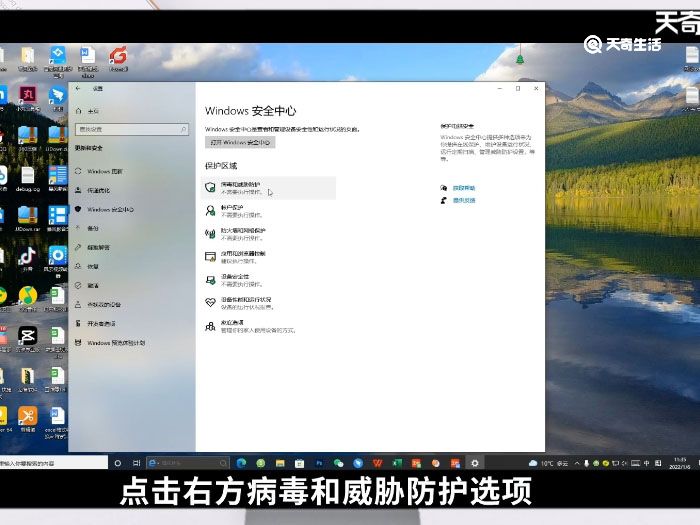Select the orange scissors app desktop shortcut

[28, 419]
